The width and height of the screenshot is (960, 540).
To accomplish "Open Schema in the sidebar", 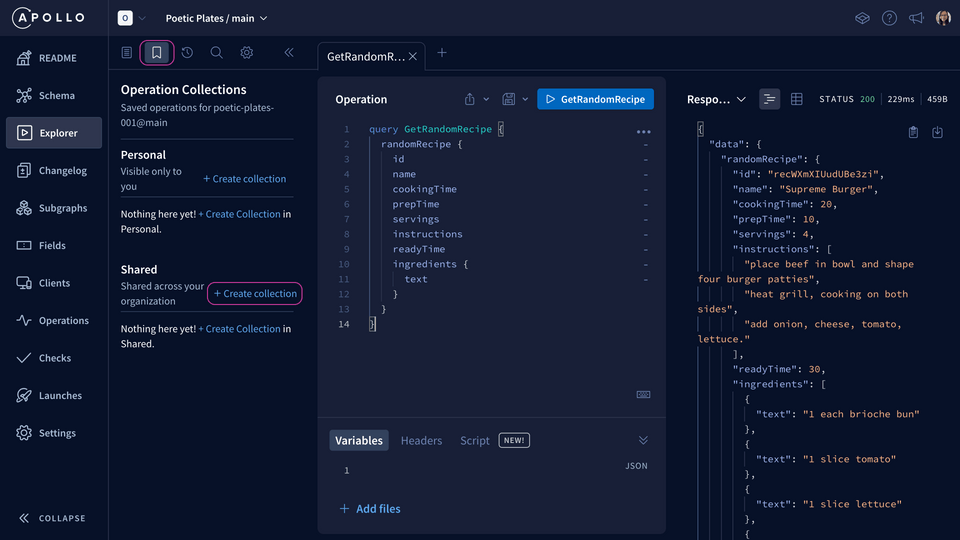I will (54, 96).
